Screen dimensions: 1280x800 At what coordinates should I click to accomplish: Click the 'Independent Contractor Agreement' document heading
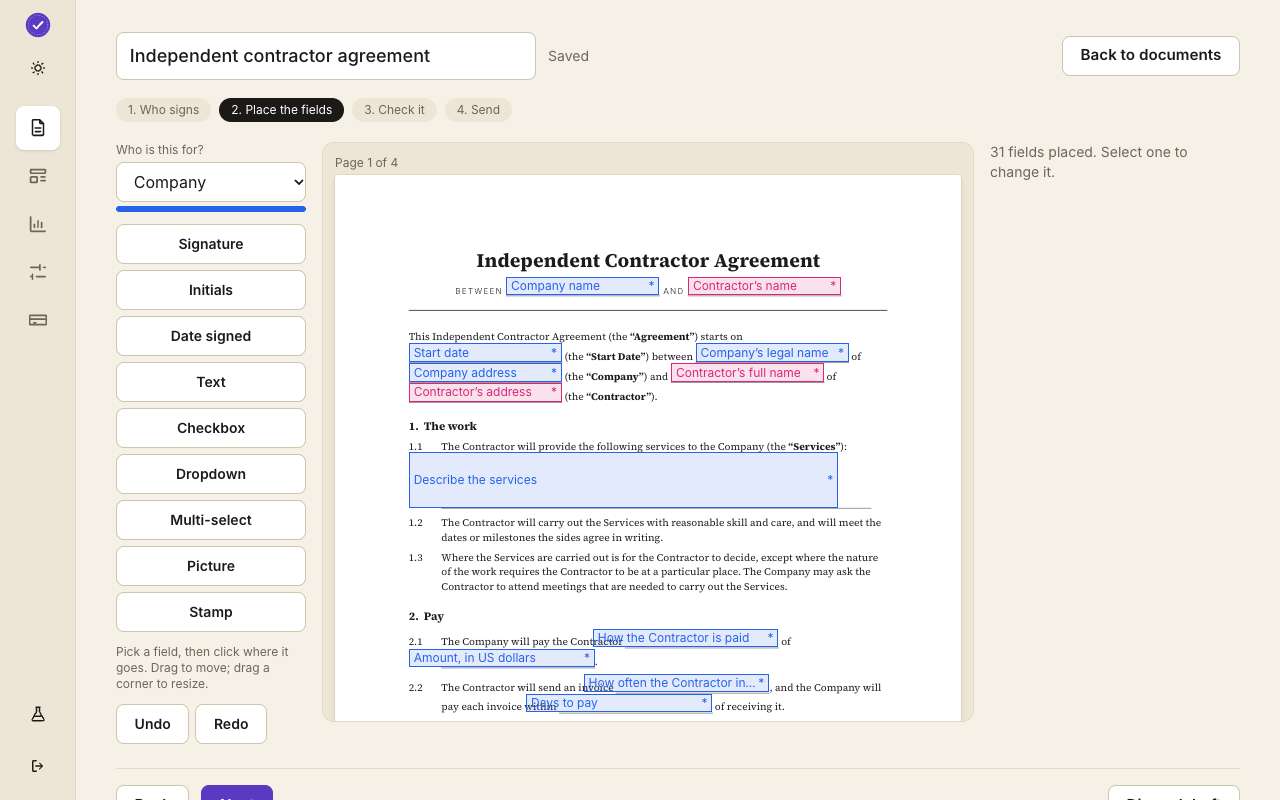[648, 261]
